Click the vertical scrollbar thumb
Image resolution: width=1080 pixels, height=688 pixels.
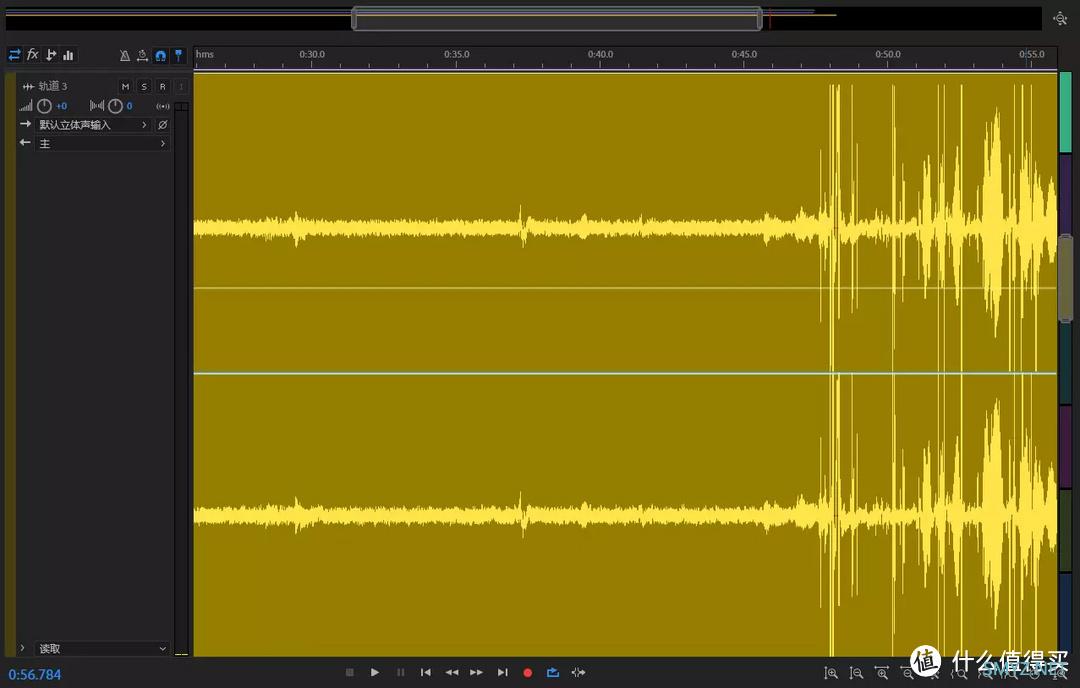coord(1065,278)
